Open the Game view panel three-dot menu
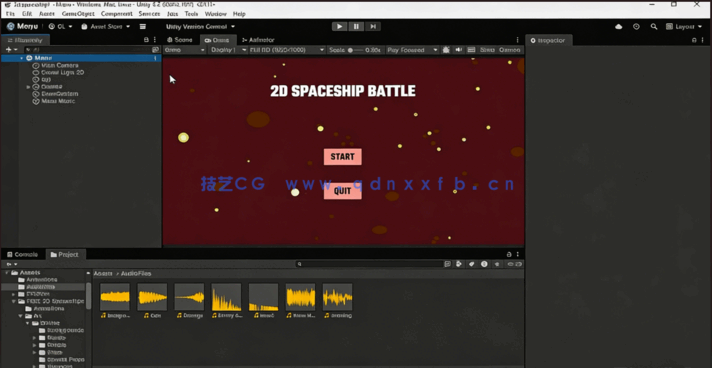The height and width of the screenshot is (368, 712). (x=517, y=40)
